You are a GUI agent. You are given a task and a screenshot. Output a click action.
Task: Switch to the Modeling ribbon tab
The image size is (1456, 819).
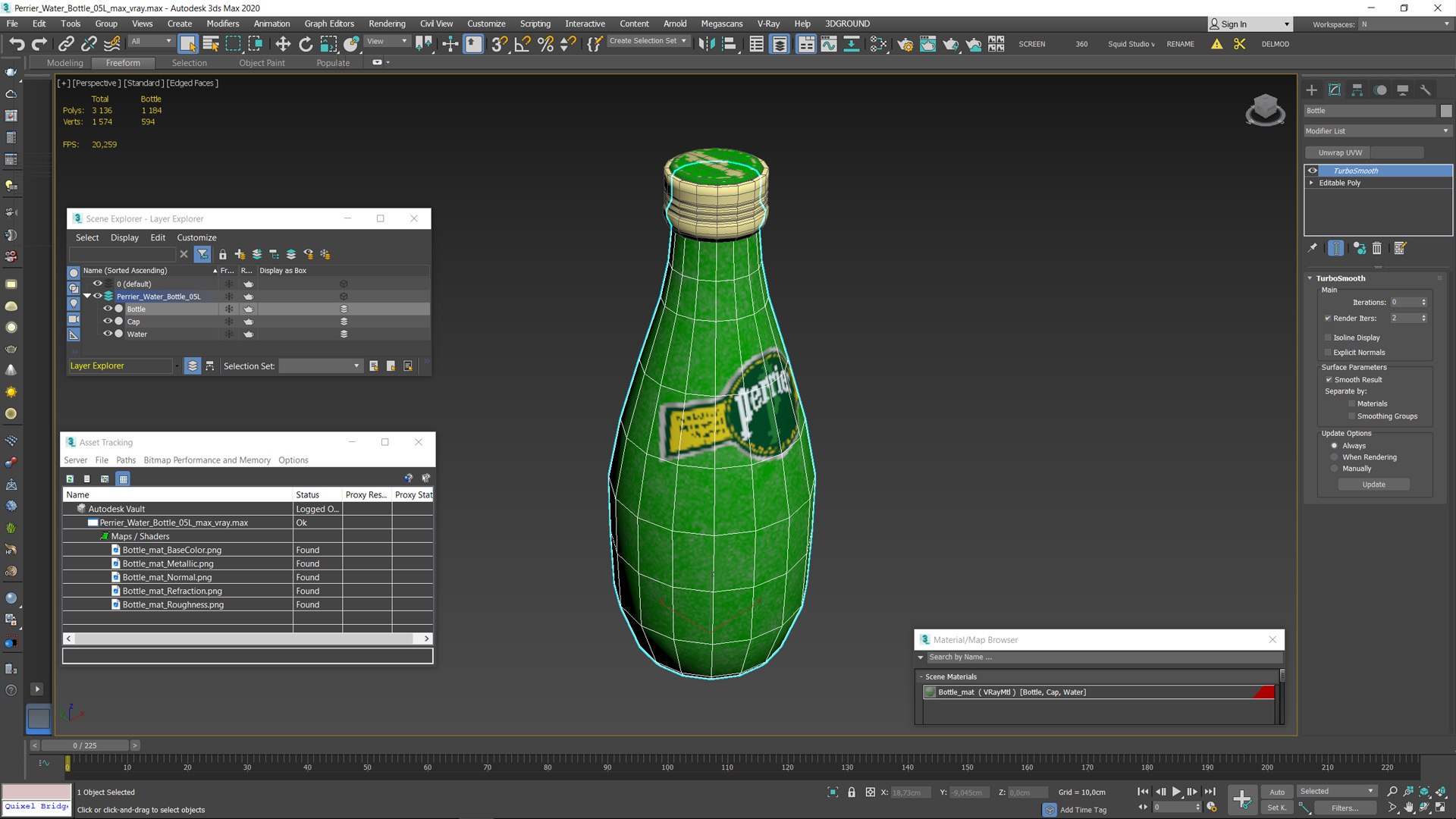pyautogui.click(x=64, y=63)
